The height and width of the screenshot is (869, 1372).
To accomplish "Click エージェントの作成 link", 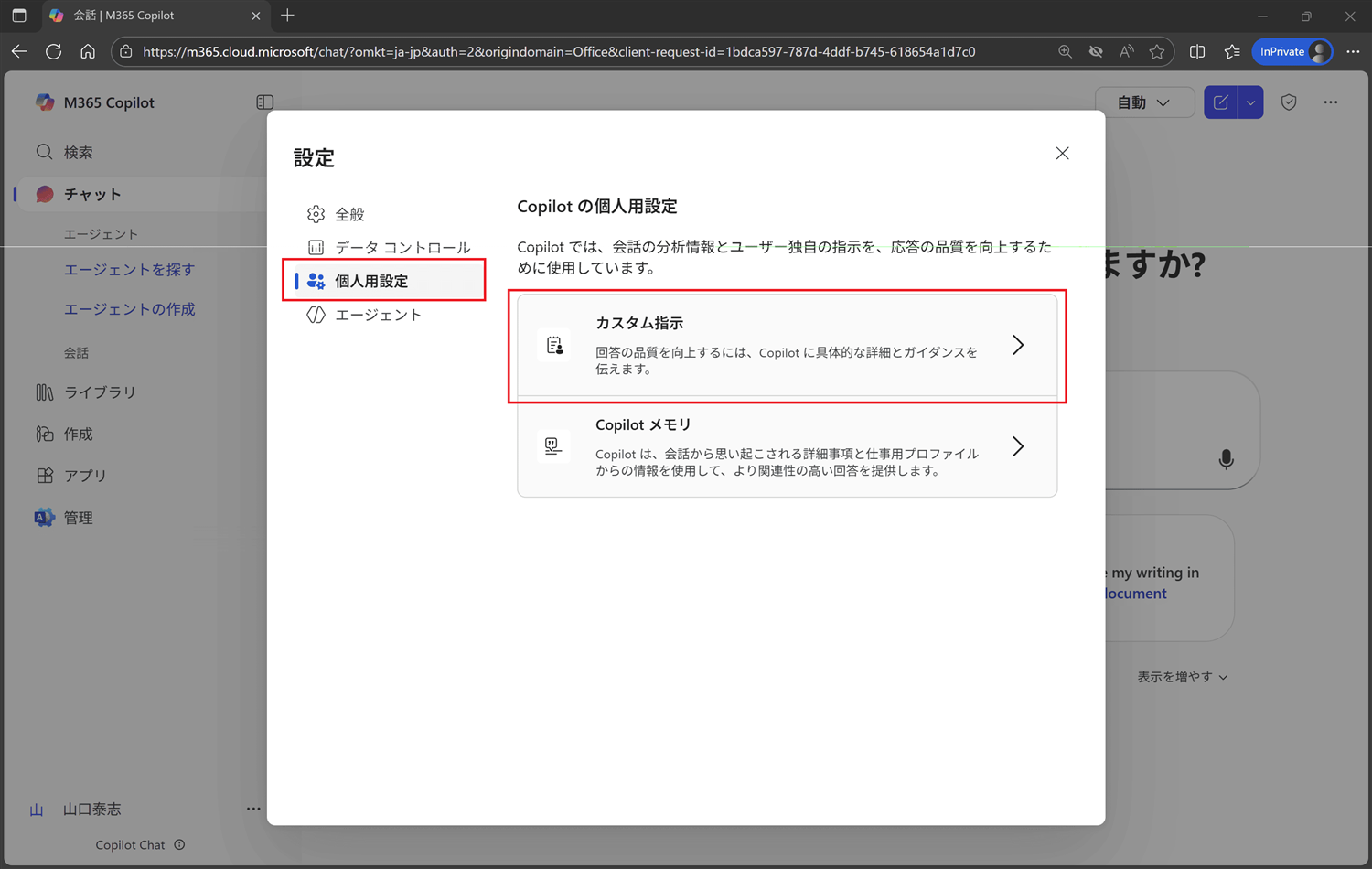I will (129, 309).
